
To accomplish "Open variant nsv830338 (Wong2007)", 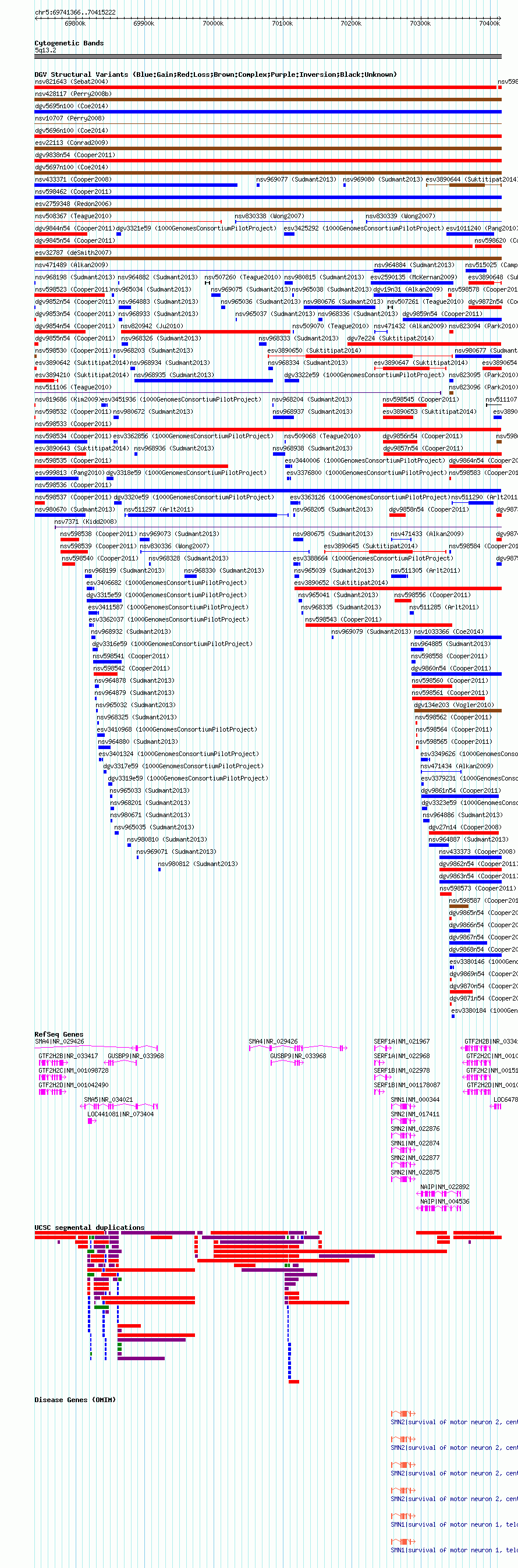I will tap(269, 215).
